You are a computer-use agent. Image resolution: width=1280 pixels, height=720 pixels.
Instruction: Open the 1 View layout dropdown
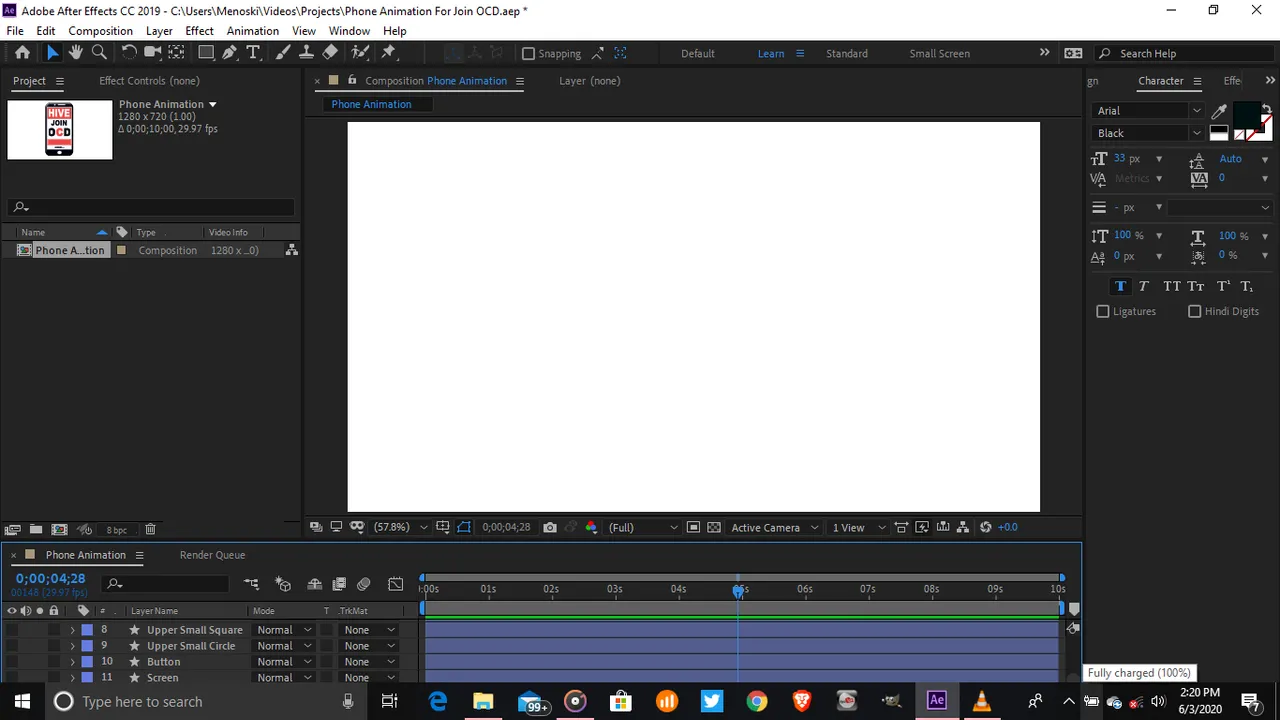pos(859,527)
